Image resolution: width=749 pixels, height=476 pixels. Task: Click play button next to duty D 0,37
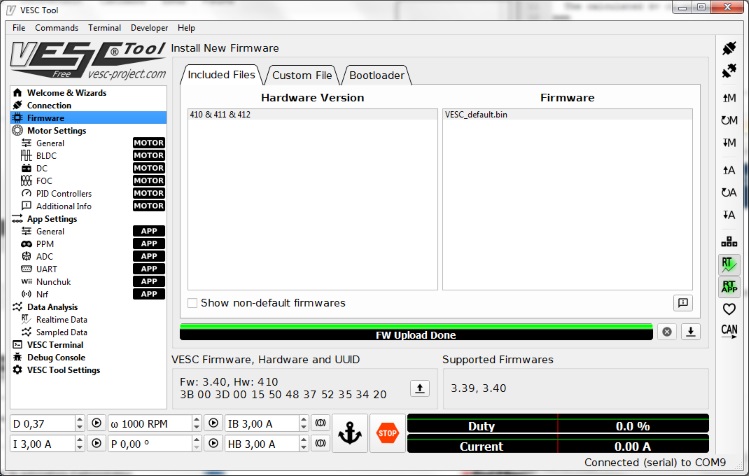coord(96,423)
